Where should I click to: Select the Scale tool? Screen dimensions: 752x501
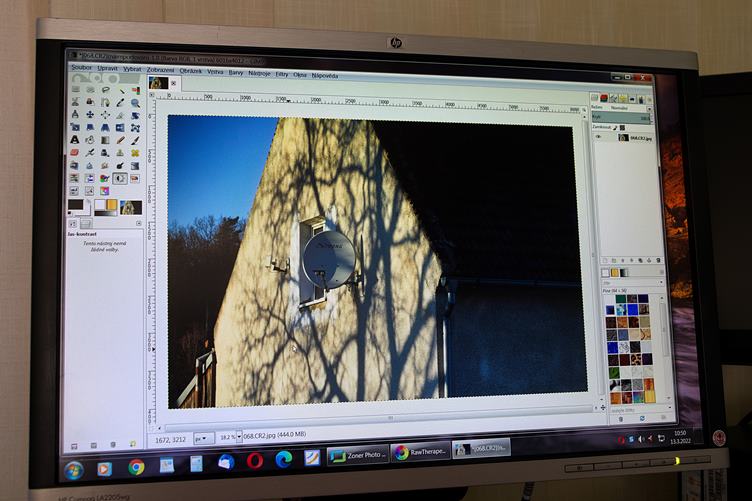pos(75,127)
